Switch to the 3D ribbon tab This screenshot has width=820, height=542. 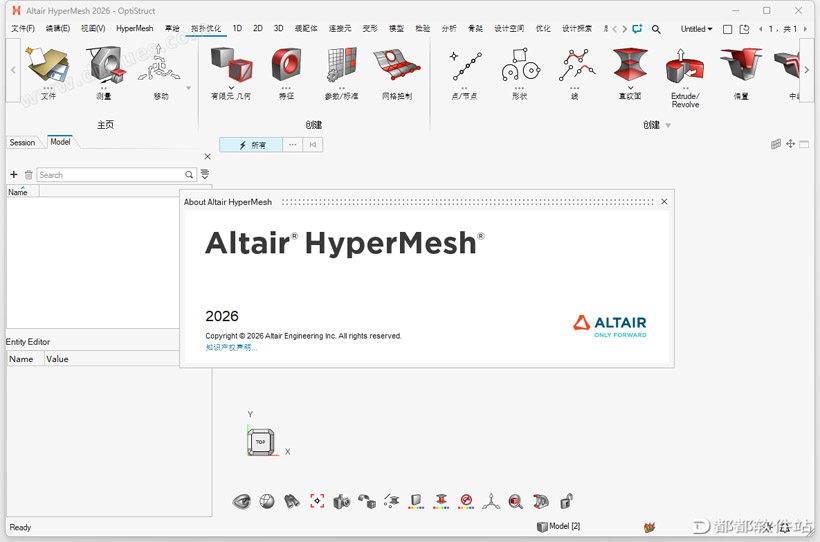279,29
